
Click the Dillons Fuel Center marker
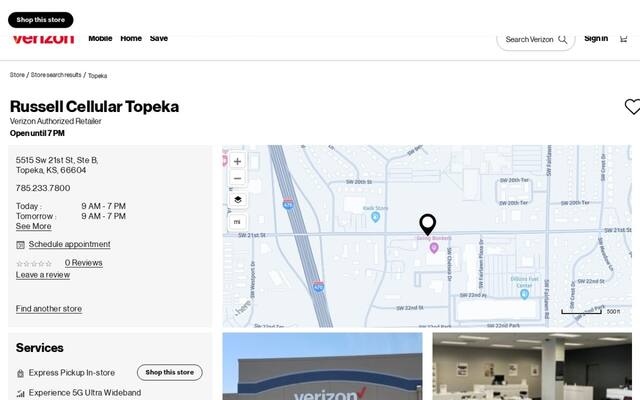coord(524,293)
